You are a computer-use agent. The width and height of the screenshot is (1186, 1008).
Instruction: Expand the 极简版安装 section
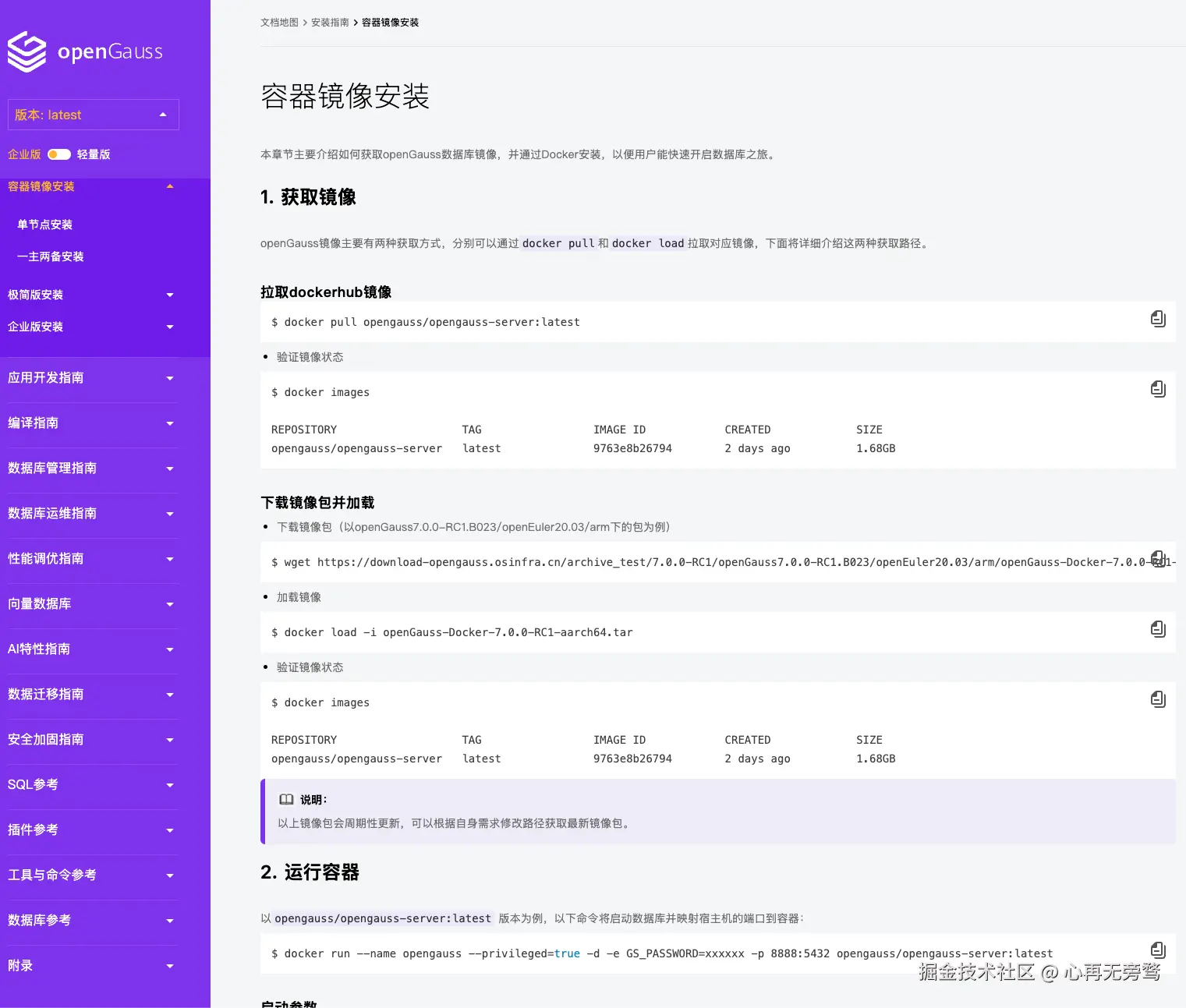pos(170,295)
